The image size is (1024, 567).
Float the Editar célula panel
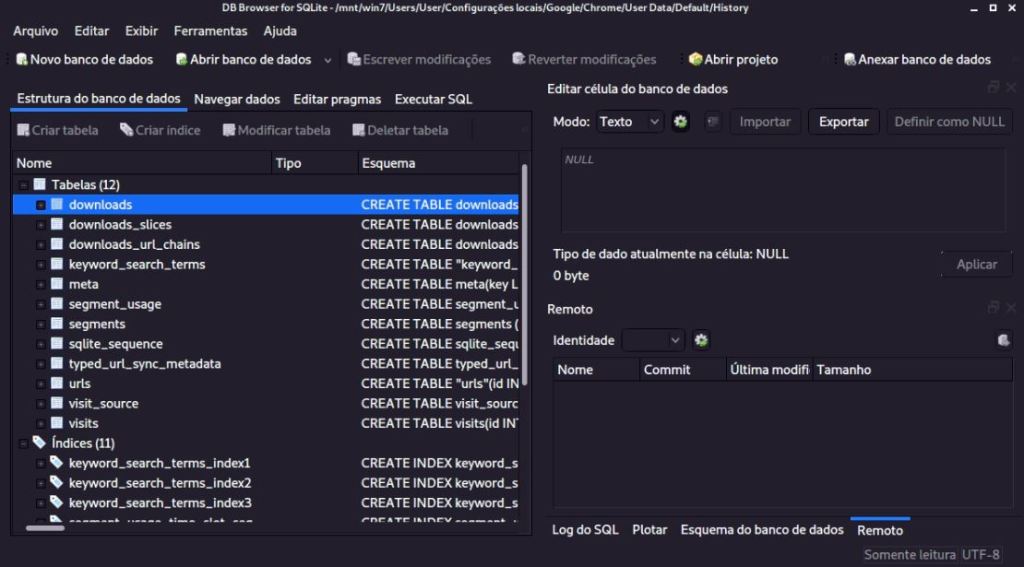(993, 88)
